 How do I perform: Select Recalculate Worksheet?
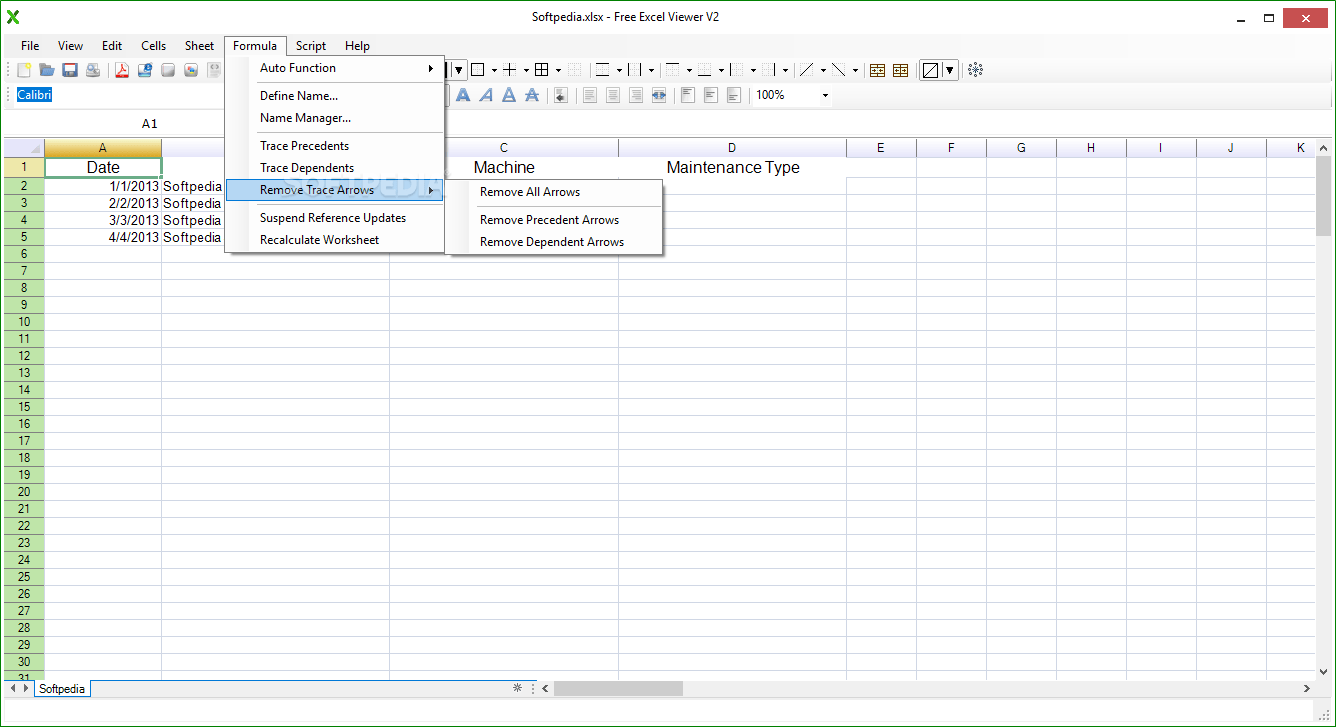pos(319,239)
